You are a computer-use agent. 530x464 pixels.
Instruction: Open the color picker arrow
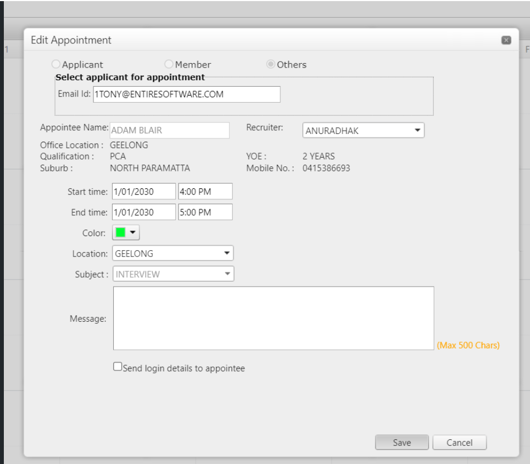point(133,232)
